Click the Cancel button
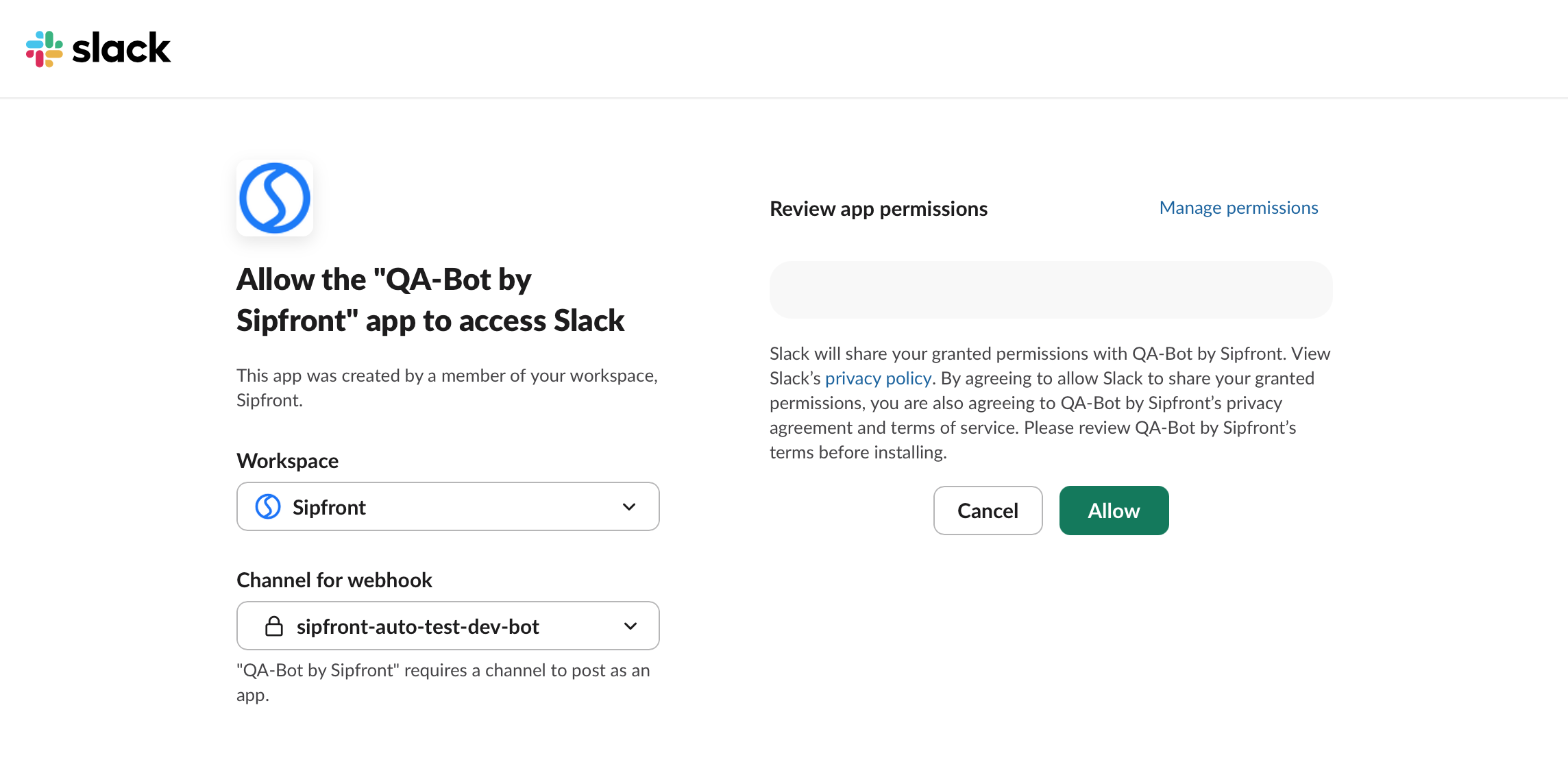 (x=988, y=510)
